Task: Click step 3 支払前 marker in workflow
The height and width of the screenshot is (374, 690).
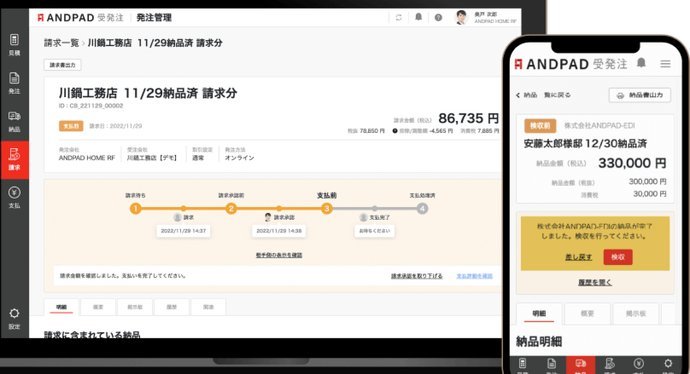Action: [x=327, y=209]
